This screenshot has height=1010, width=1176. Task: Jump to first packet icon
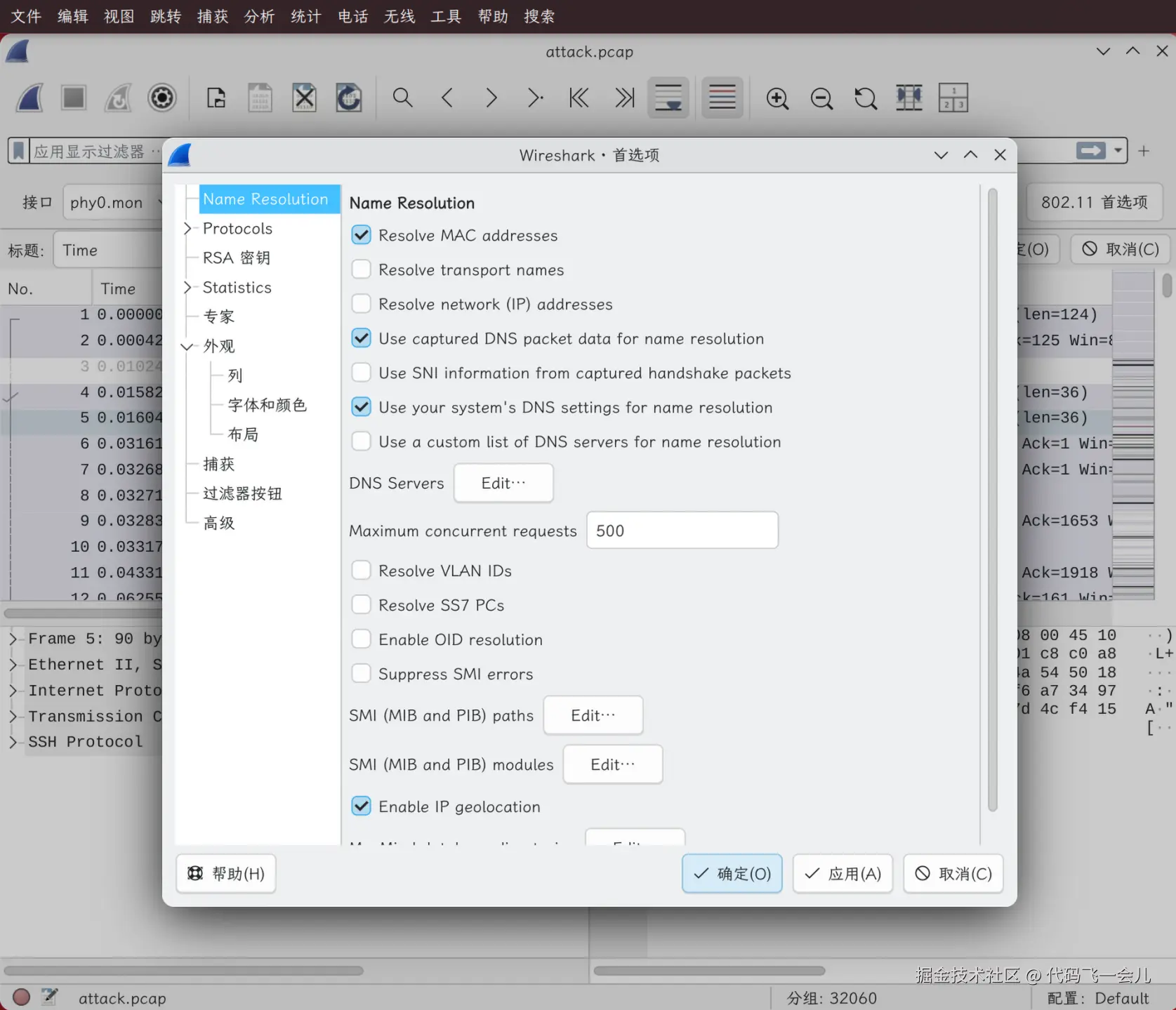click(579, 98)
